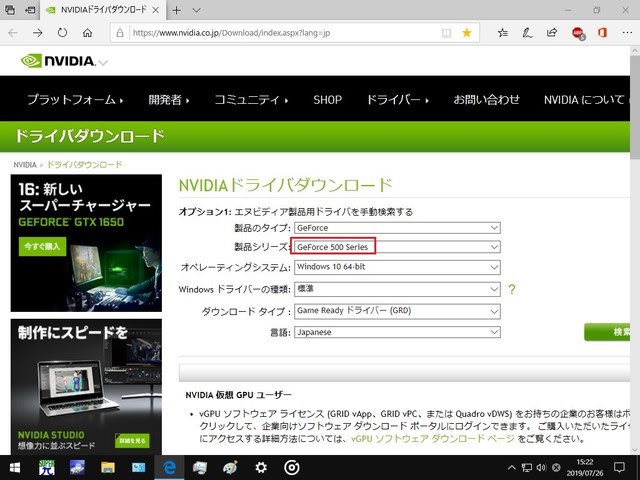Viewport: 640px width, 480px height.
Task: Click the green question mark help icon
Action: pyautogui.click(x=512, y=289)
